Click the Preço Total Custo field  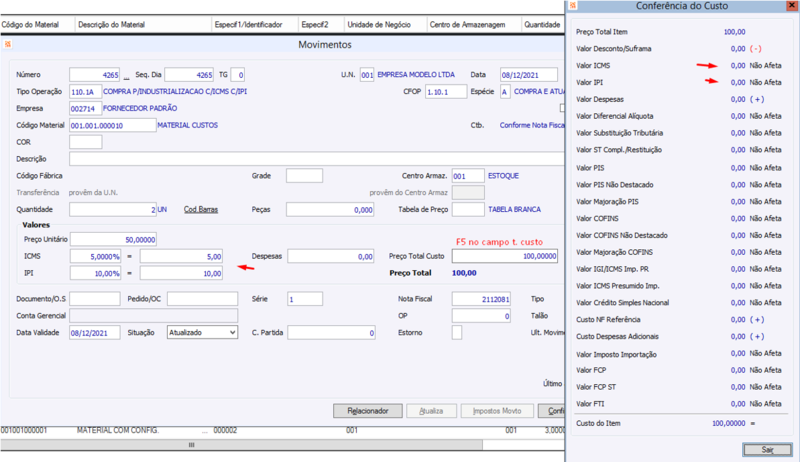click(x=505, y=256)
